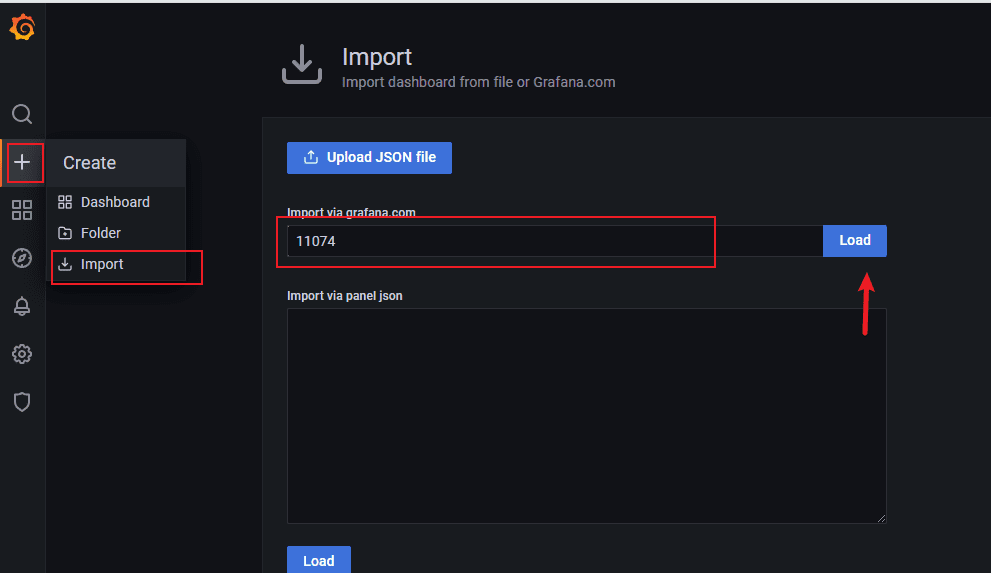Screen dimensions: 991x573
Task: Click the large Import download icon in header
Action: [301, 66]
